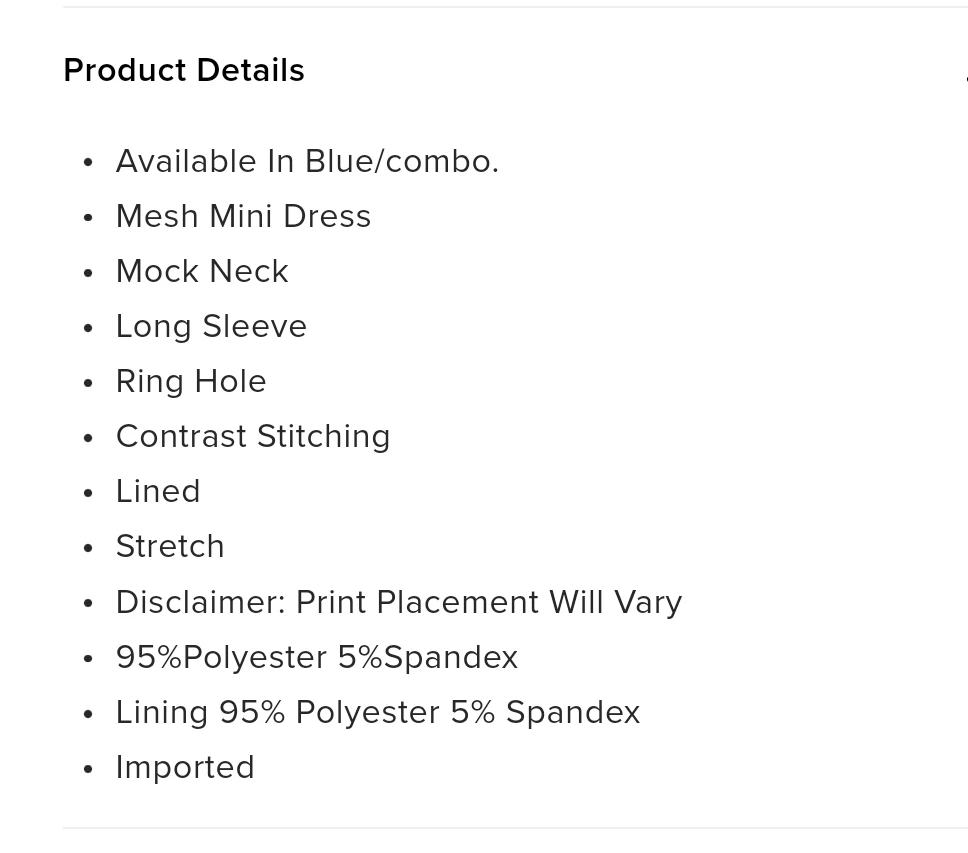
Task: Click the bullet point before 'Imported'
Action: tap(88, 769)
